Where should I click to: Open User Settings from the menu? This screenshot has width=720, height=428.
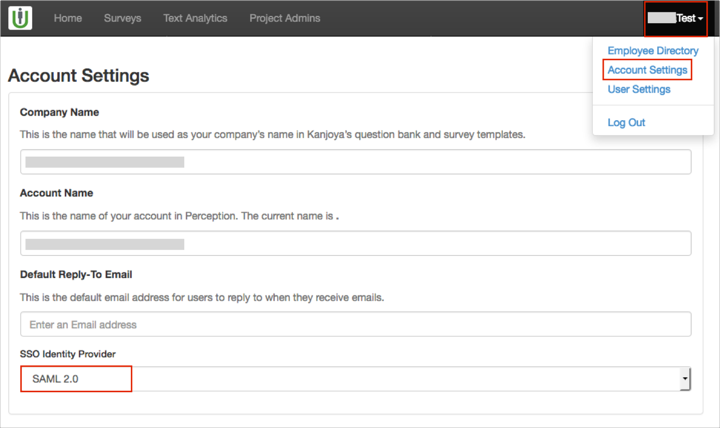tap(639, 89)
